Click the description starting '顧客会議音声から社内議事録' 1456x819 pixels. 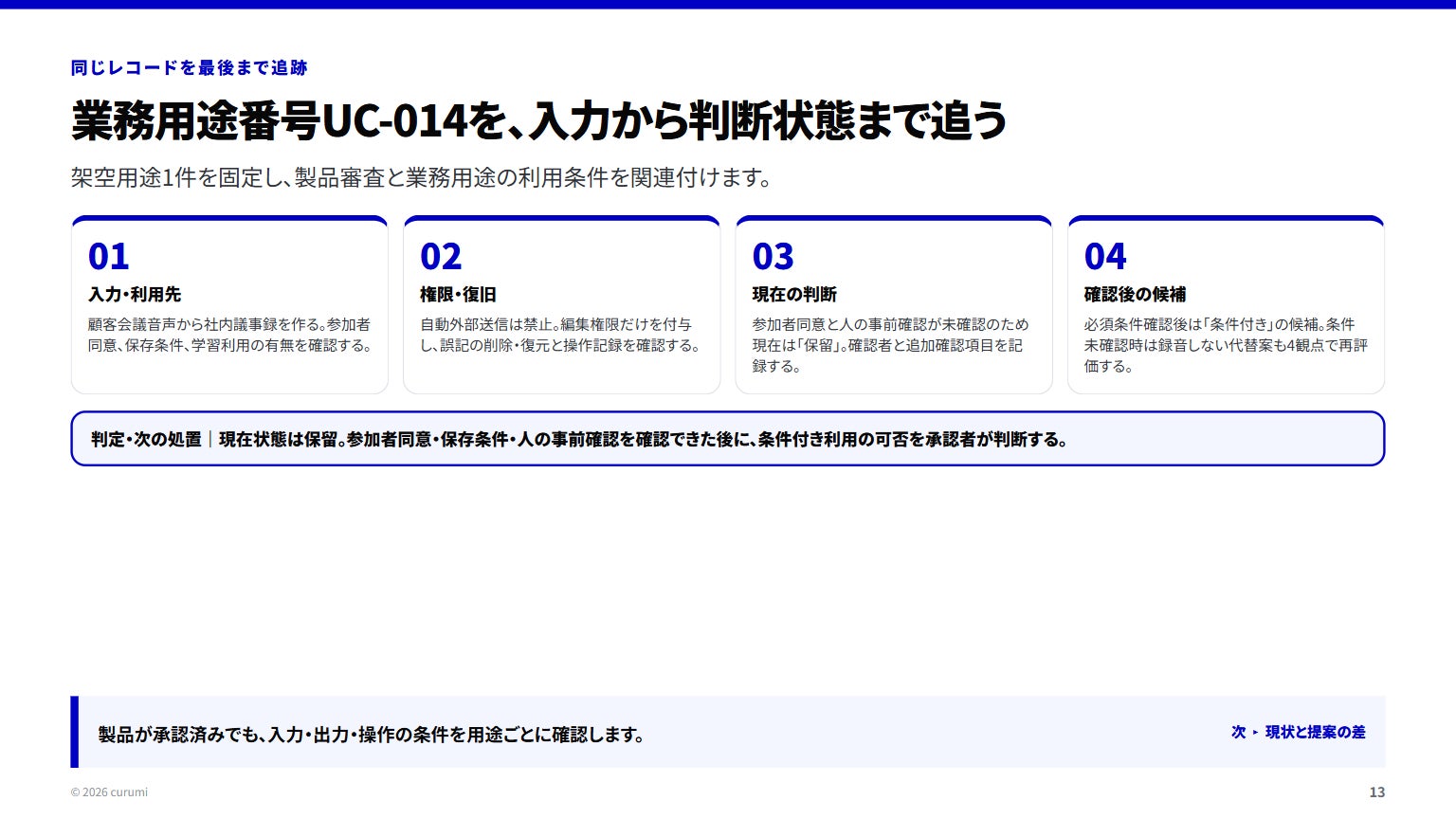pyautogui.click(x=230, y=335)
